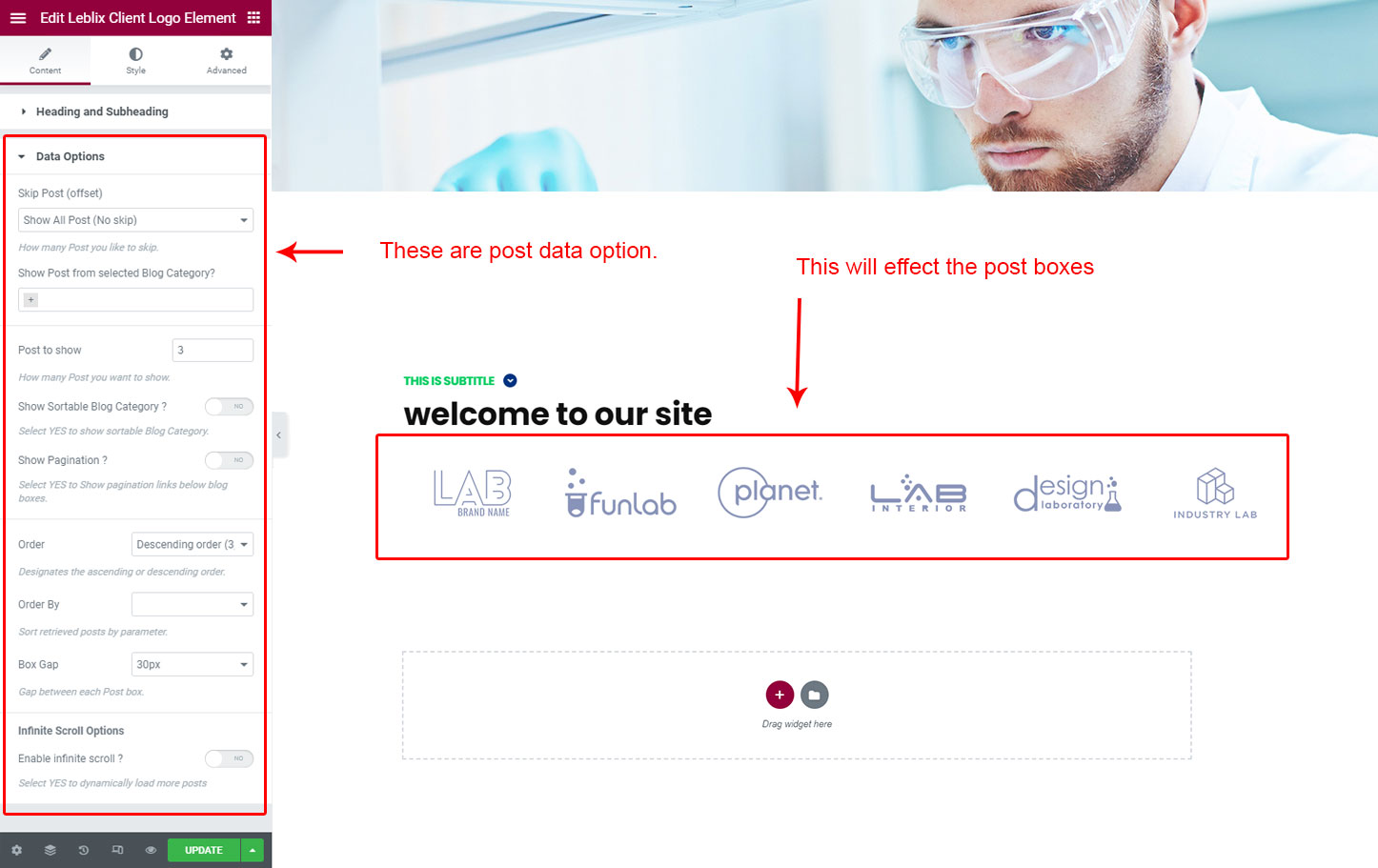Click the green UPDATE button

pyautogui.click(x=204, y=850)
